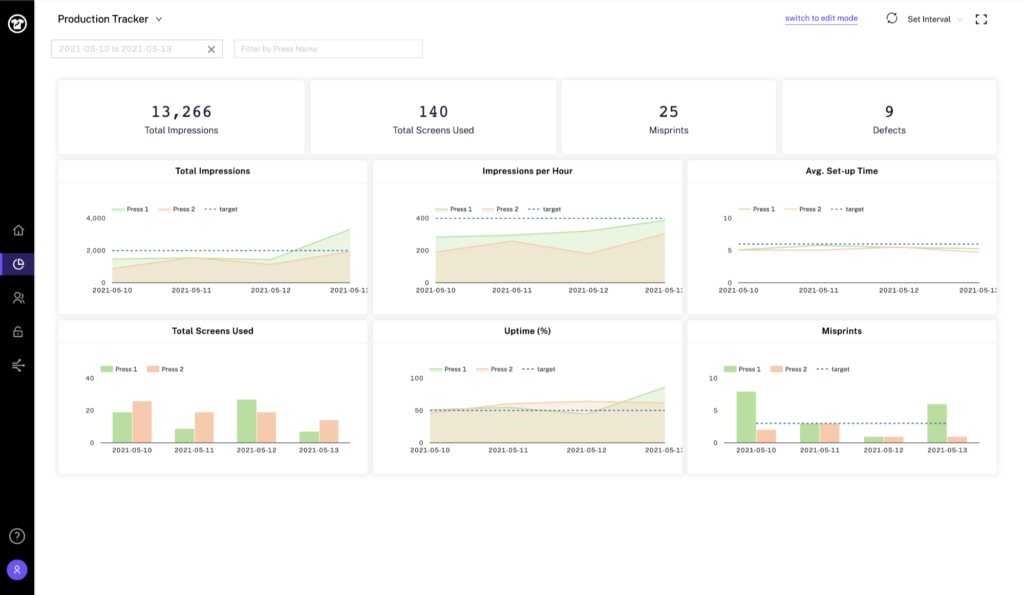Clear the date range filter

coord(210,48)
